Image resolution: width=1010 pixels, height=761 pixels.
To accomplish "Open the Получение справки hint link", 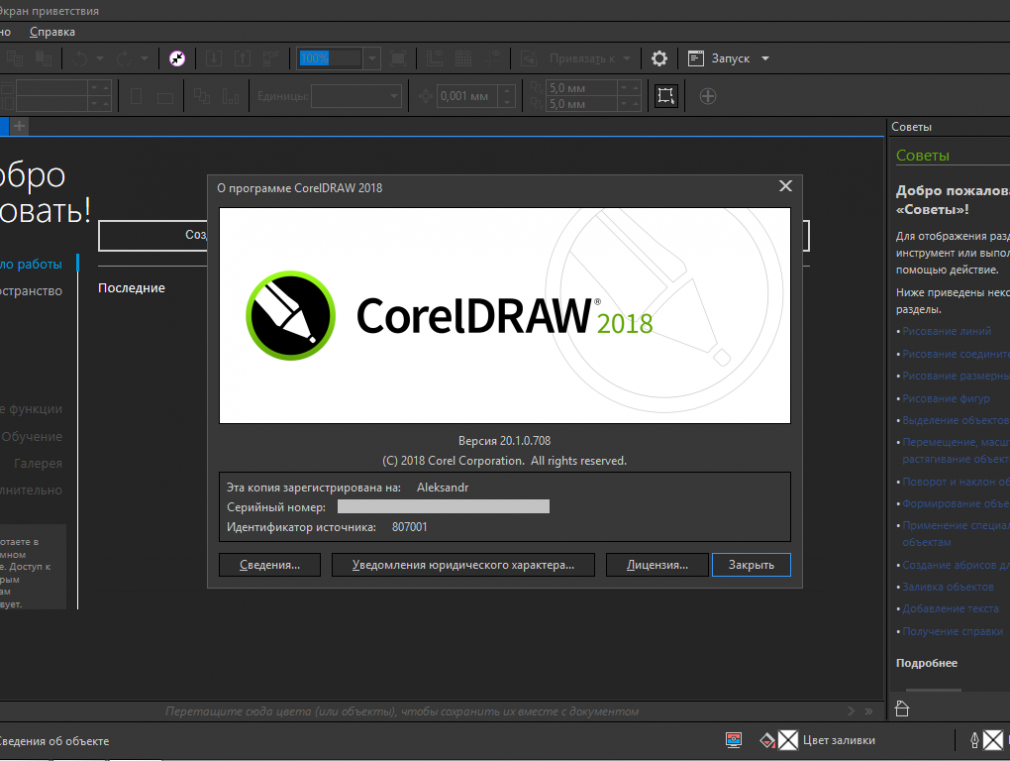I will click(952, 631).
